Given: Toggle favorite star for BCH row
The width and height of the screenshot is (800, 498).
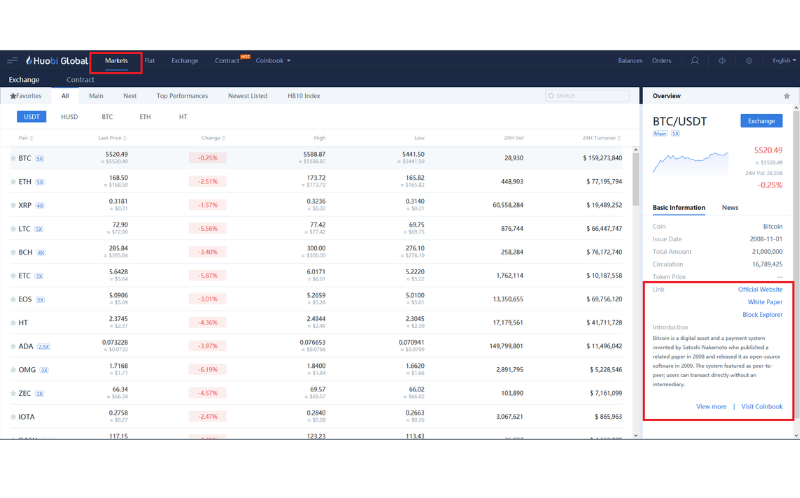Looking at the screenshot, I should (13, 252).
